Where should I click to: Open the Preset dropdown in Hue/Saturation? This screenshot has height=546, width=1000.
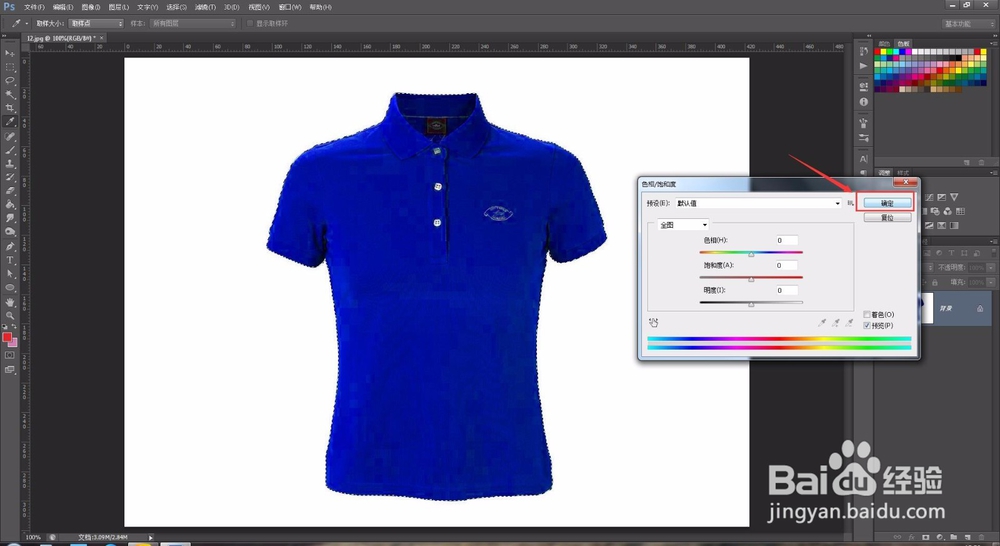coord(758,203)
